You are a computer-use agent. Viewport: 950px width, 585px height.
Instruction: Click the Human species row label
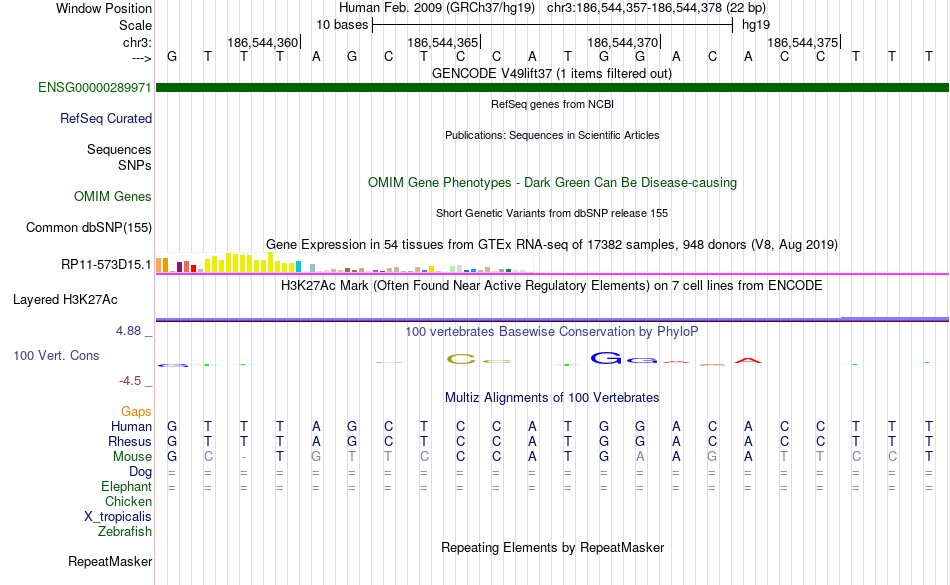[131, 426]
